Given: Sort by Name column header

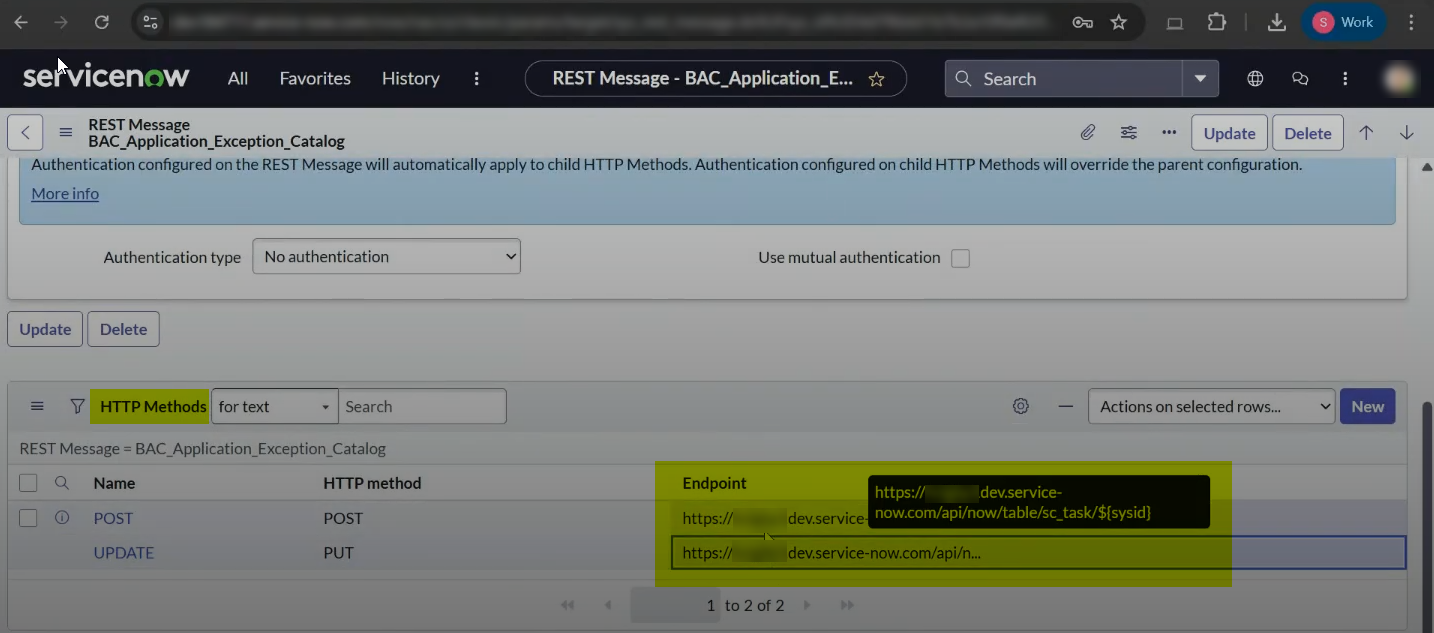Looking at the screenshot, I should point(114,483).
